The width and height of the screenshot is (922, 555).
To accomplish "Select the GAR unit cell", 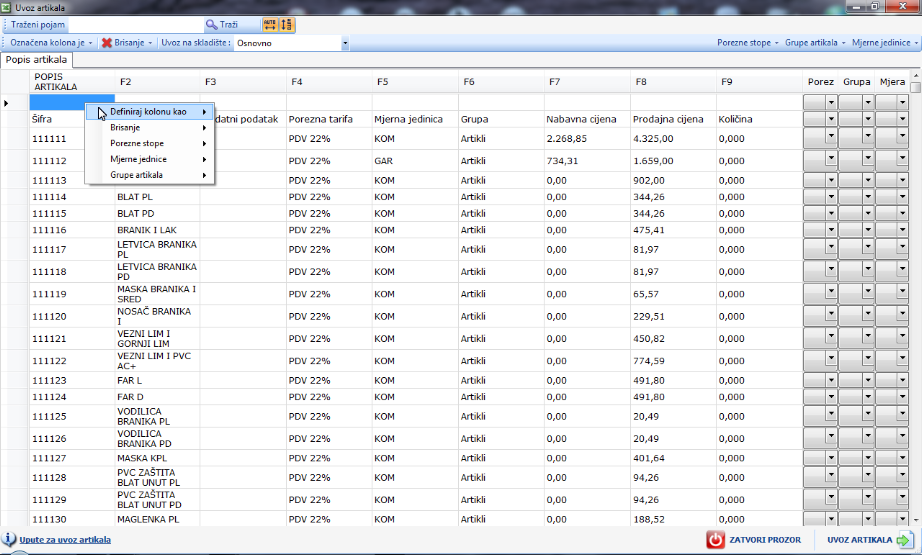I will coord(415,161).
